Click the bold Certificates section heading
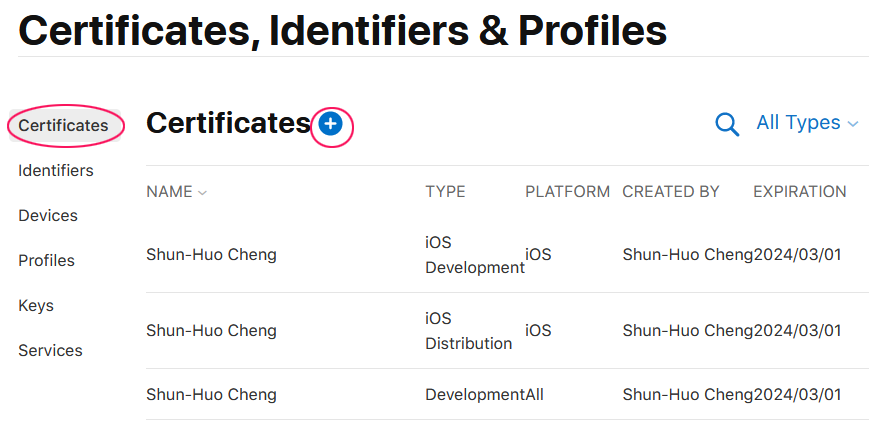Image resolution: width=869 pixels, height=431 pixels. 228,123
